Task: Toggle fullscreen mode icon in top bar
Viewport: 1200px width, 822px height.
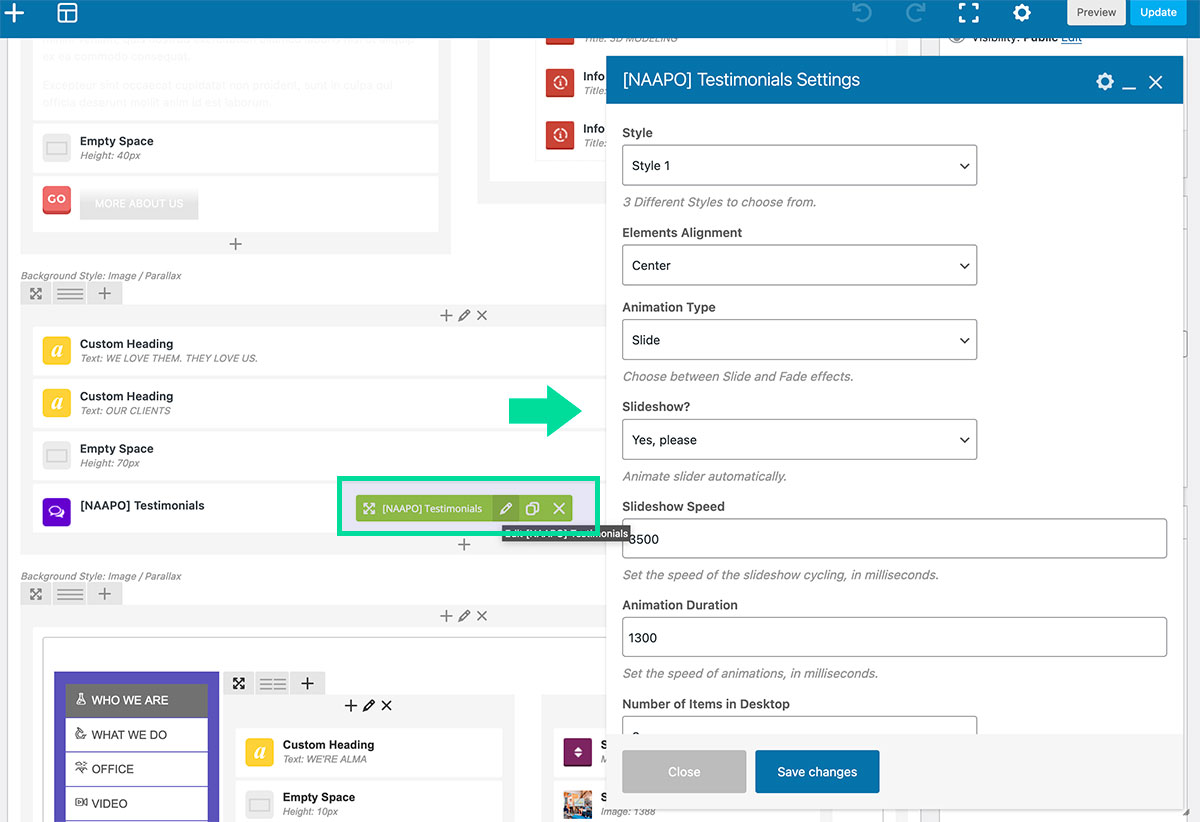Action: coord(968,13)
